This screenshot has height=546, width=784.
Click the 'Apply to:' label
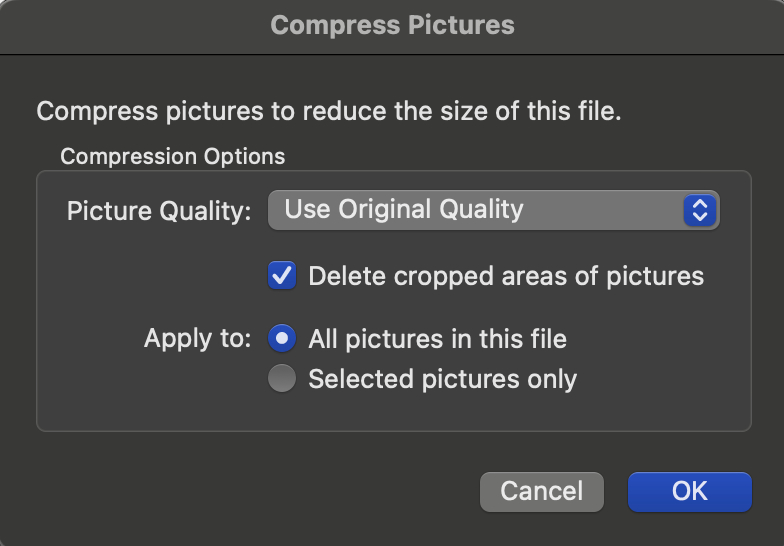coord(197,338)
